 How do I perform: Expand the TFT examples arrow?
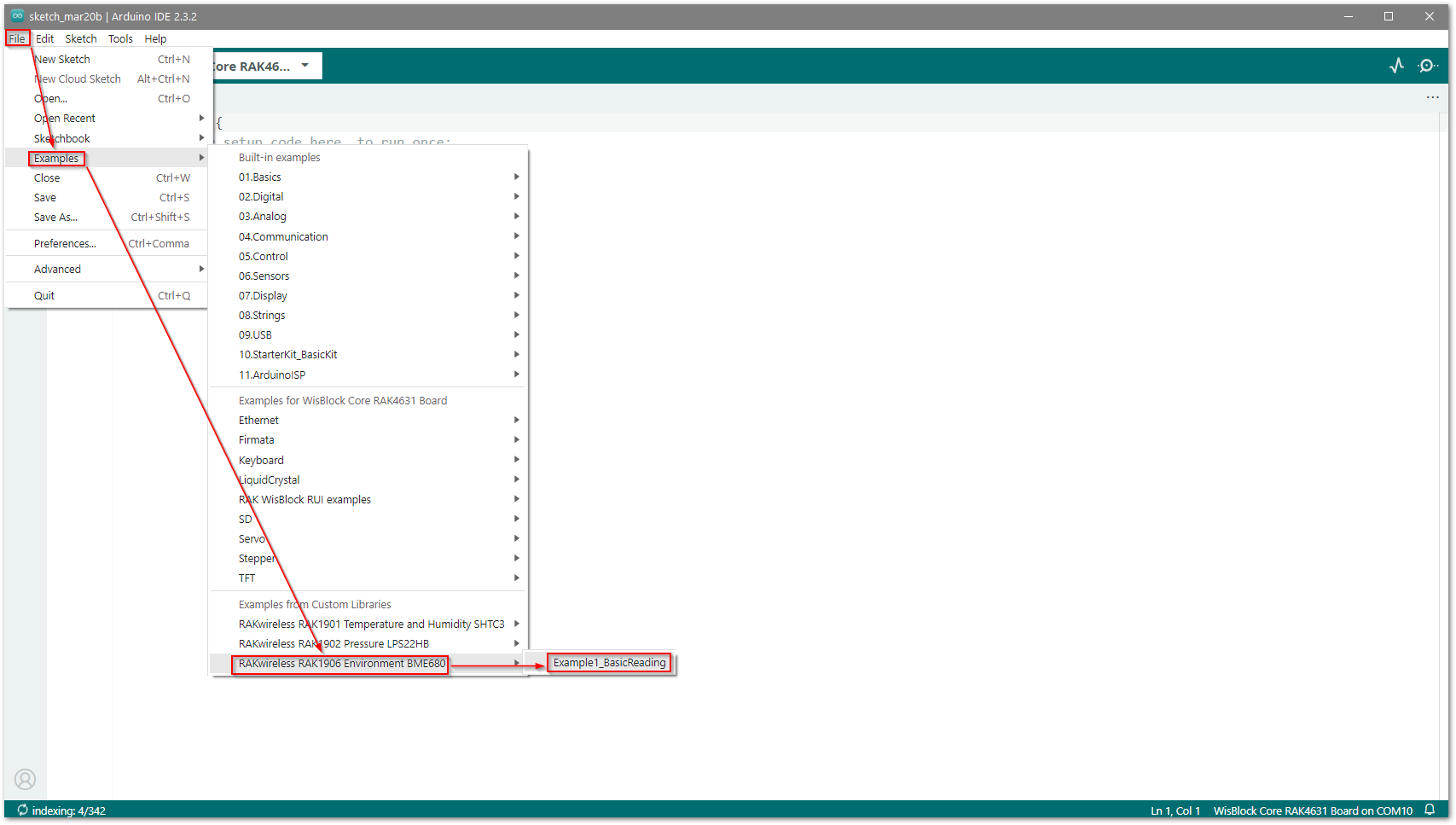(517, 578)
